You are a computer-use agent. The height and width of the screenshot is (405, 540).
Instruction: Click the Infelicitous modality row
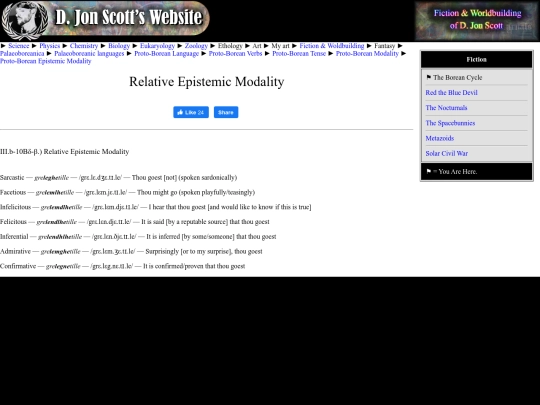tap(156, 207)
